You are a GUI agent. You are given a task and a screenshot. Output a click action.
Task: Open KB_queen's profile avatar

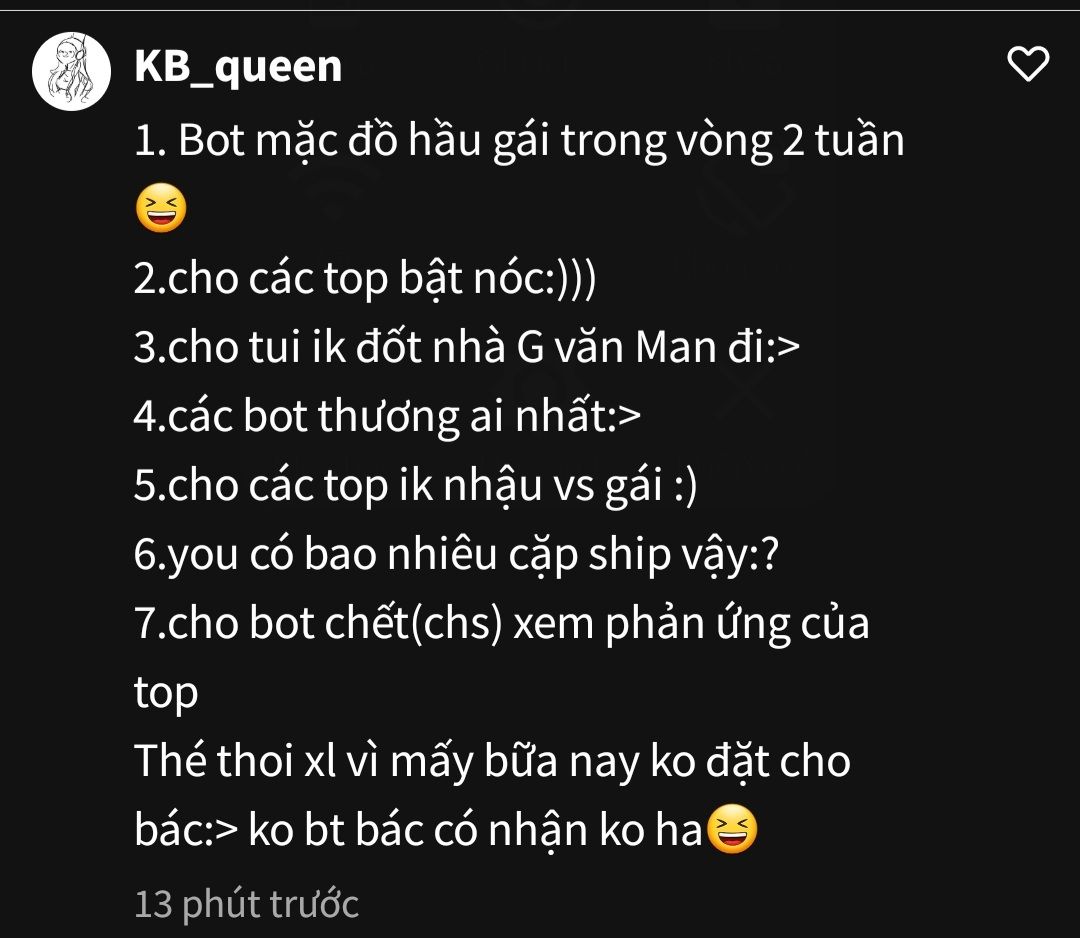[71, 71]
